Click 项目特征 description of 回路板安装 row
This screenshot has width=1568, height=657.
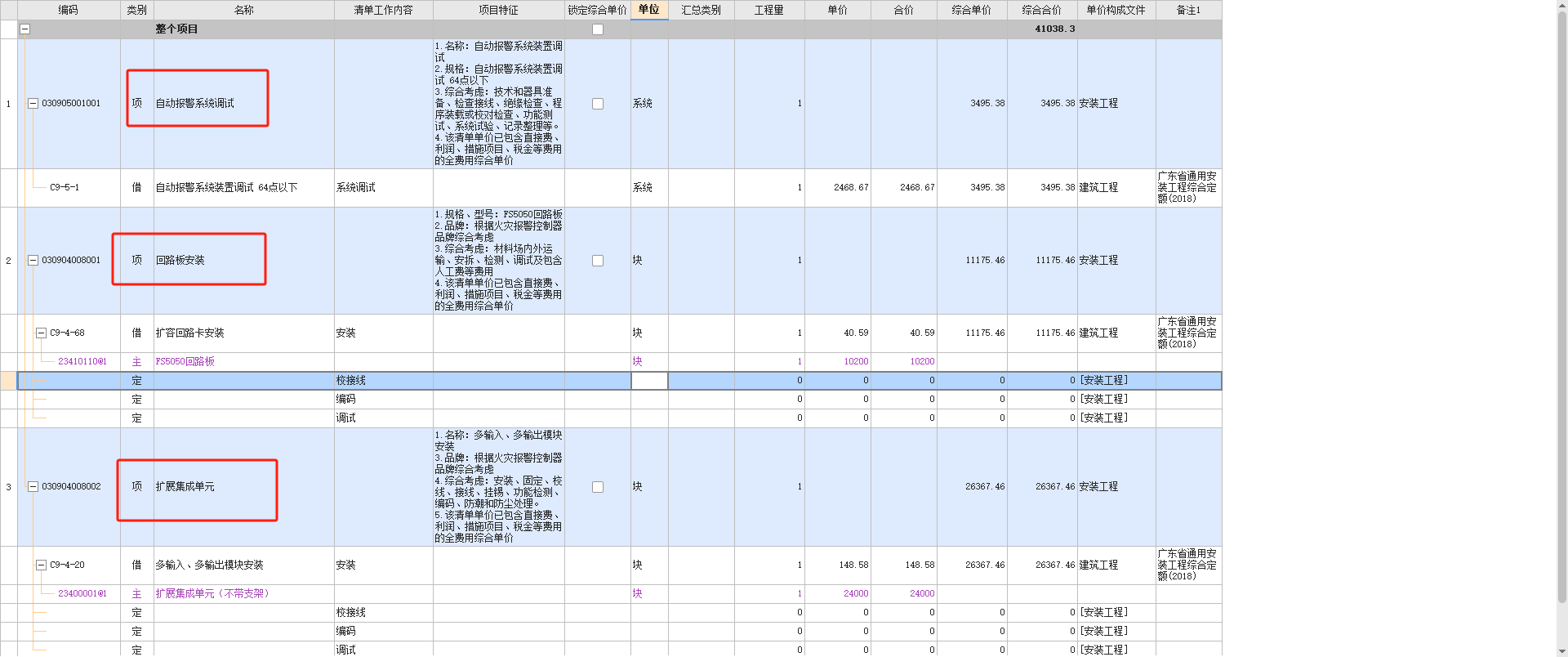click(x=499, y=261)
